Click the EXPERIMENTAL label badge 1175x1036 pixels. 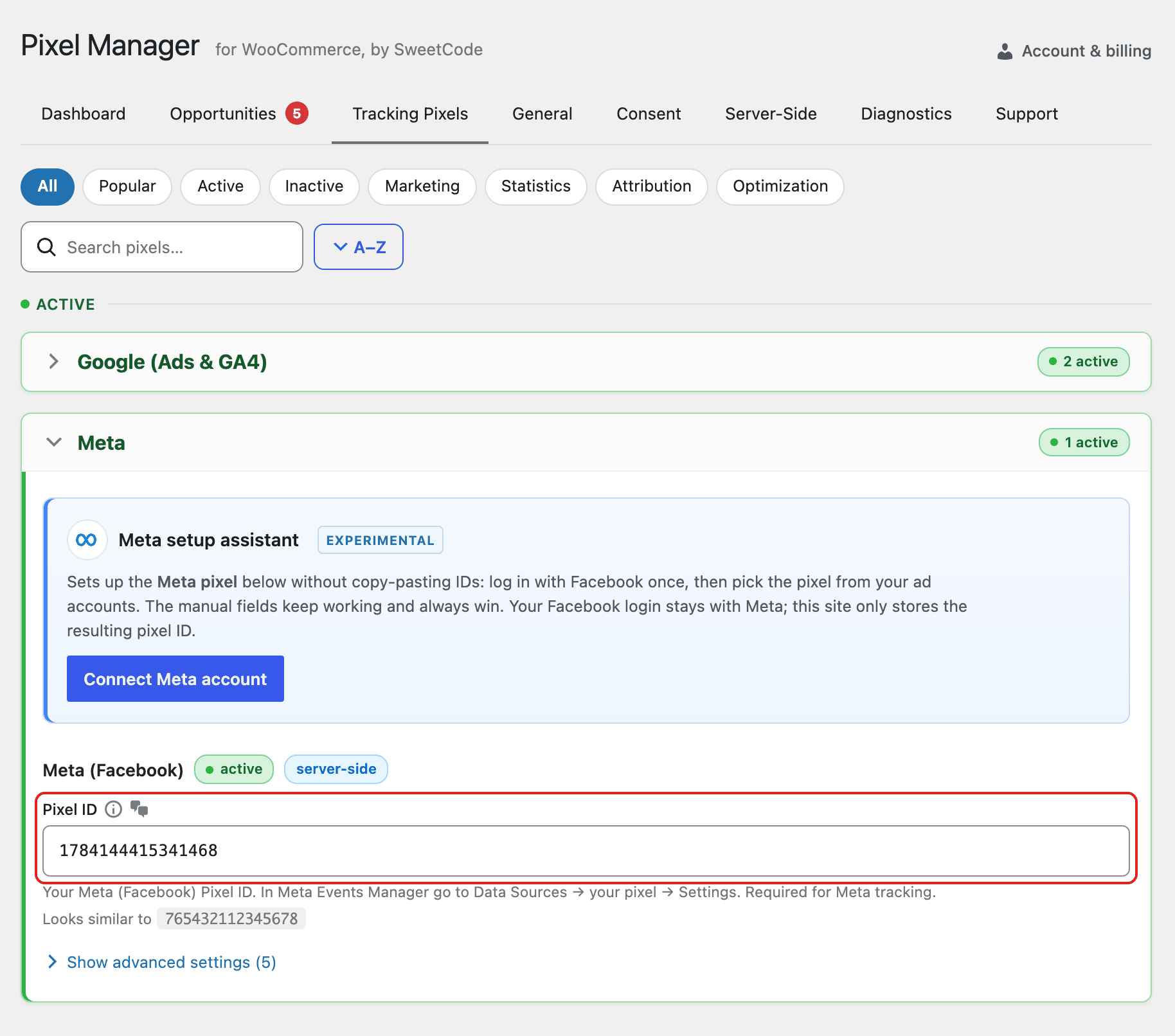click(381, 540)
